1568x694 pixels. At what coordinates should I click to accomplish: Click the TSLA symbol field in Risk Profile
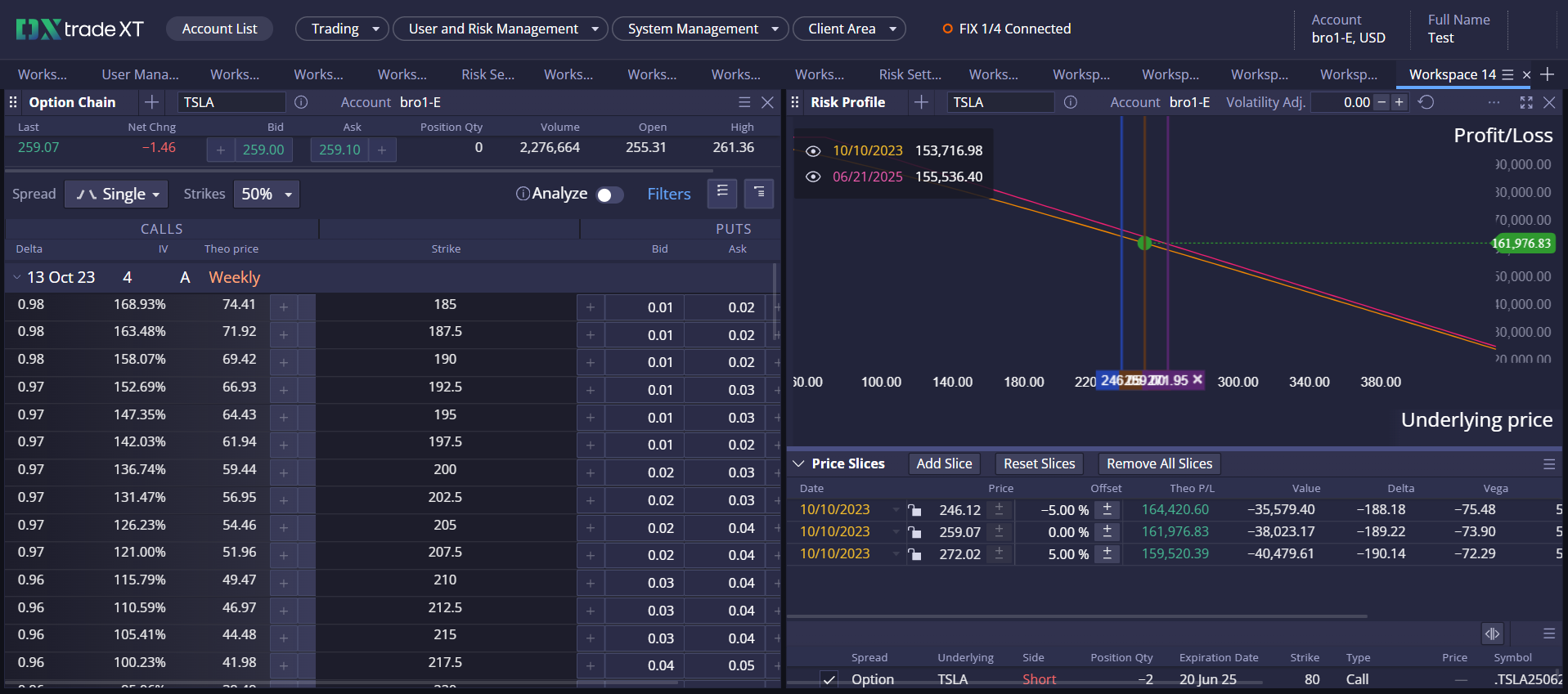[1000, 102]
